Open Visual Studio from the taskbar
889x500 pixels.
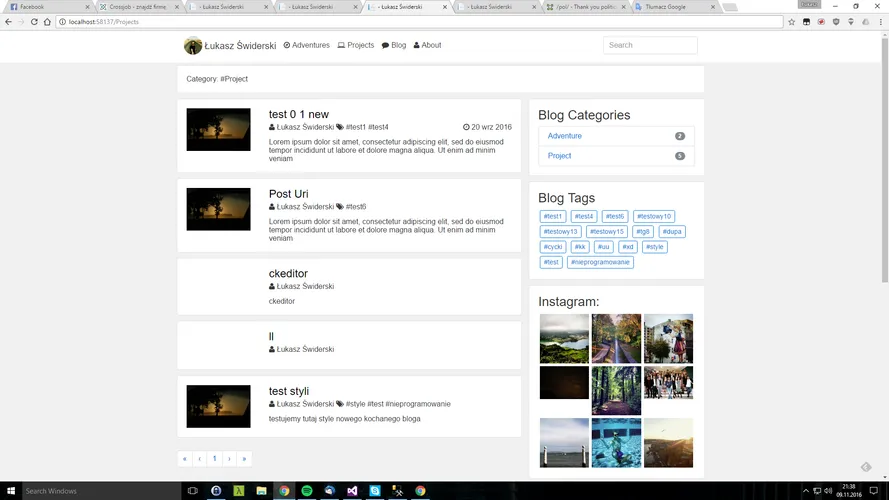352,491
